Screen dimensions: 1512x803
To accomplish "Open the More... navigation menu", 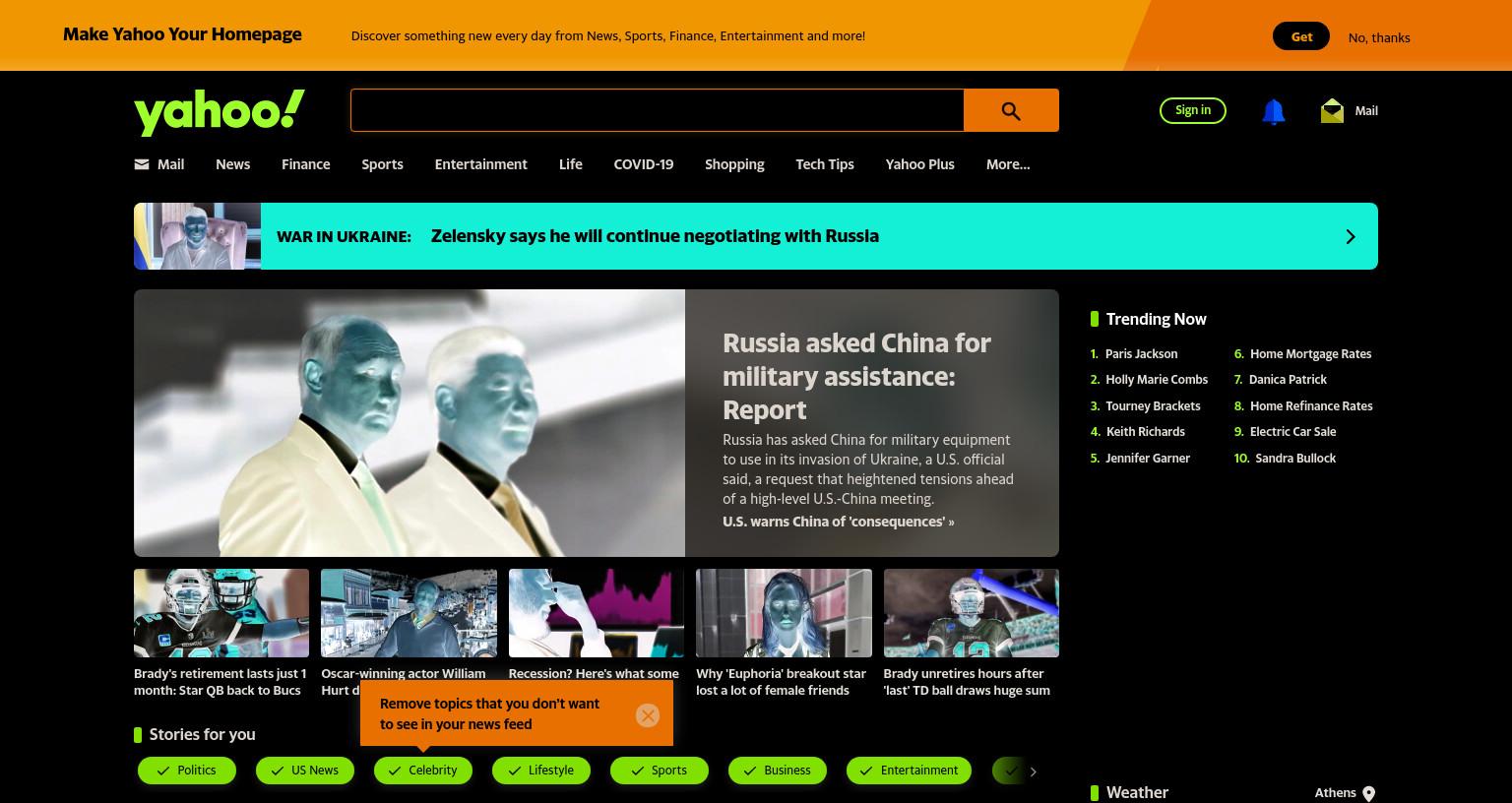I will tap(1008, 164).
